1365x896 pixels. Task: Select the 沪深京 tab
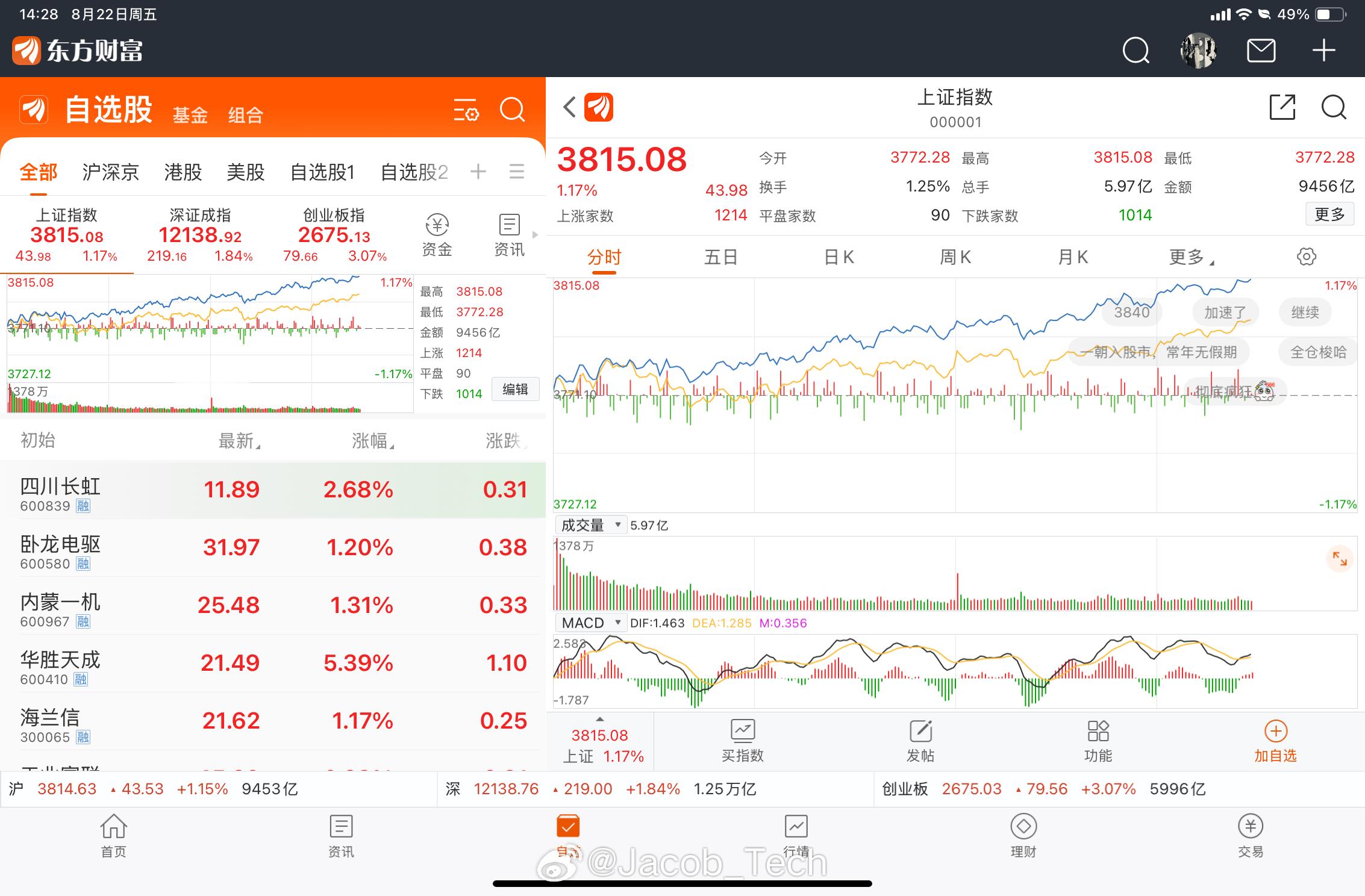tap(111, 172)
